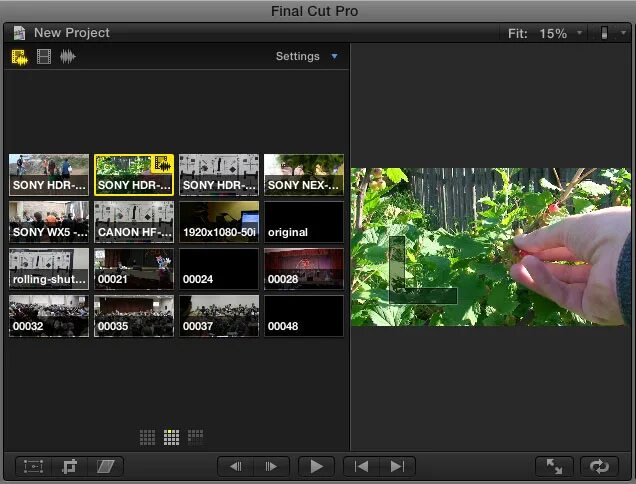Select clip 00032

49,316
